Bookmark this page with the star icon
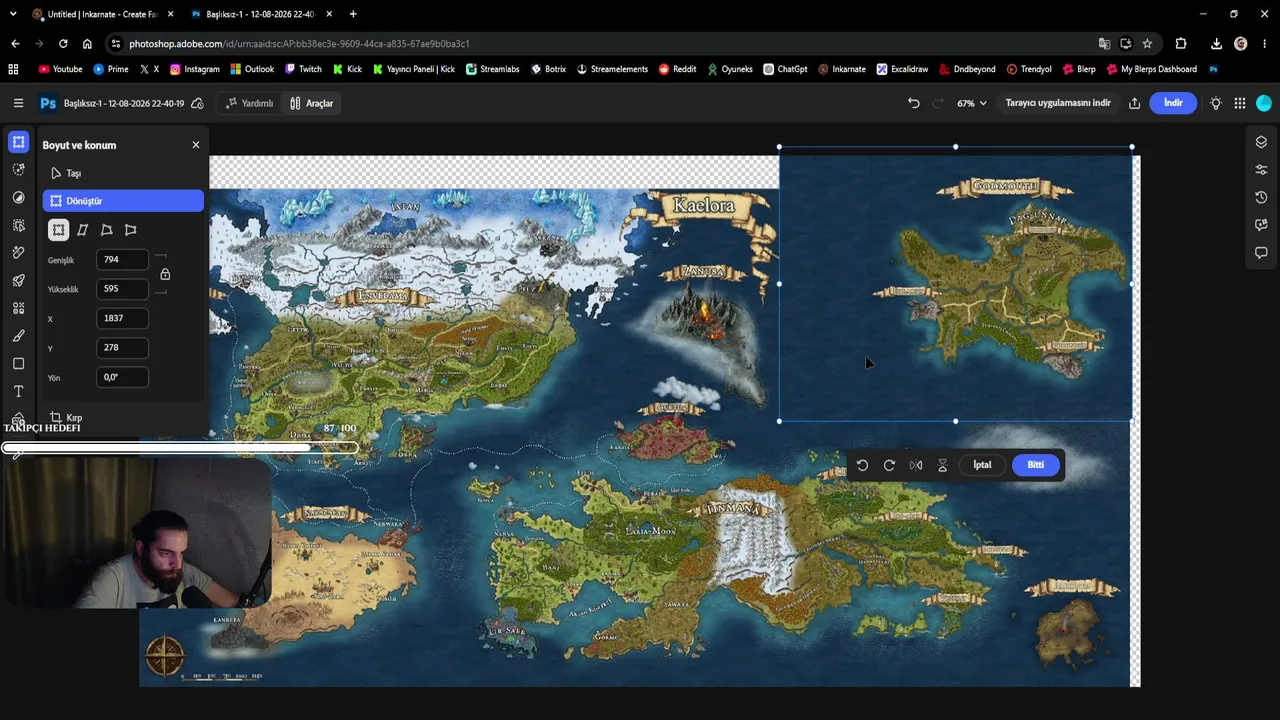1280x720 pixels. (x=1147, y=44)
